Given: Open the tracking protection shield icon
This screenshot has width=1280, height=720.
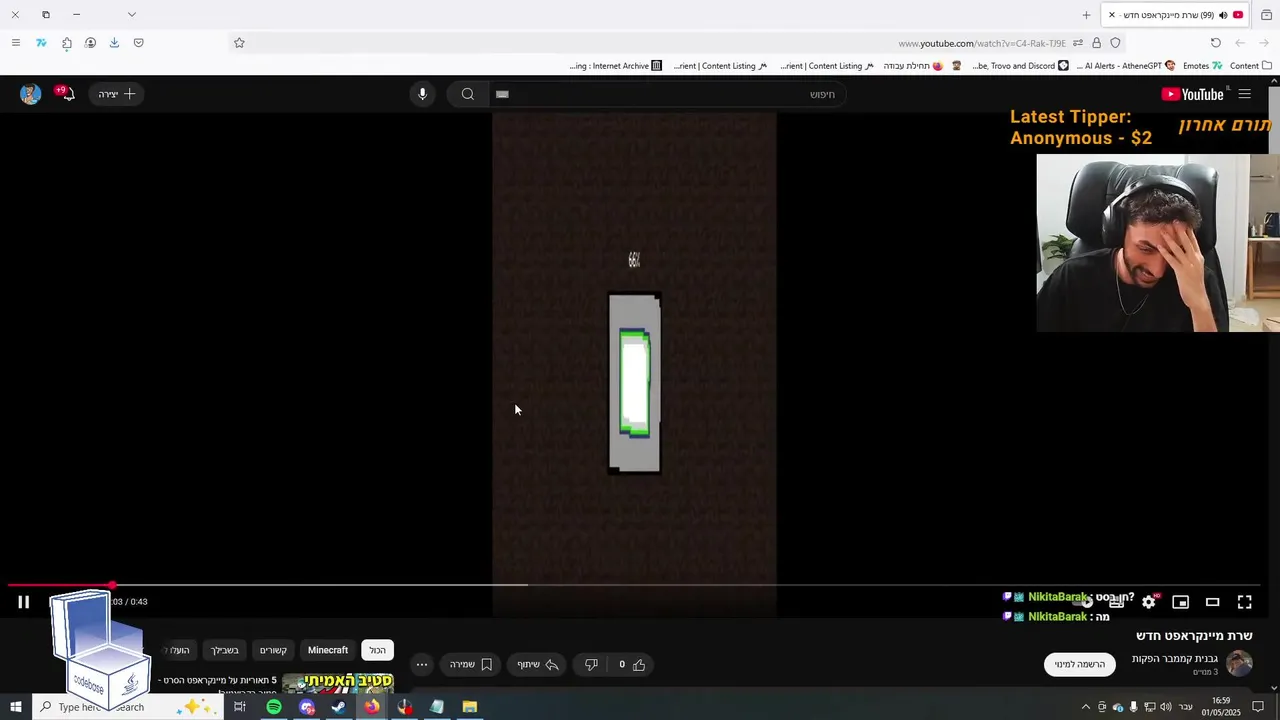Looking at the screenshot, I should [x=1115, y=43].
